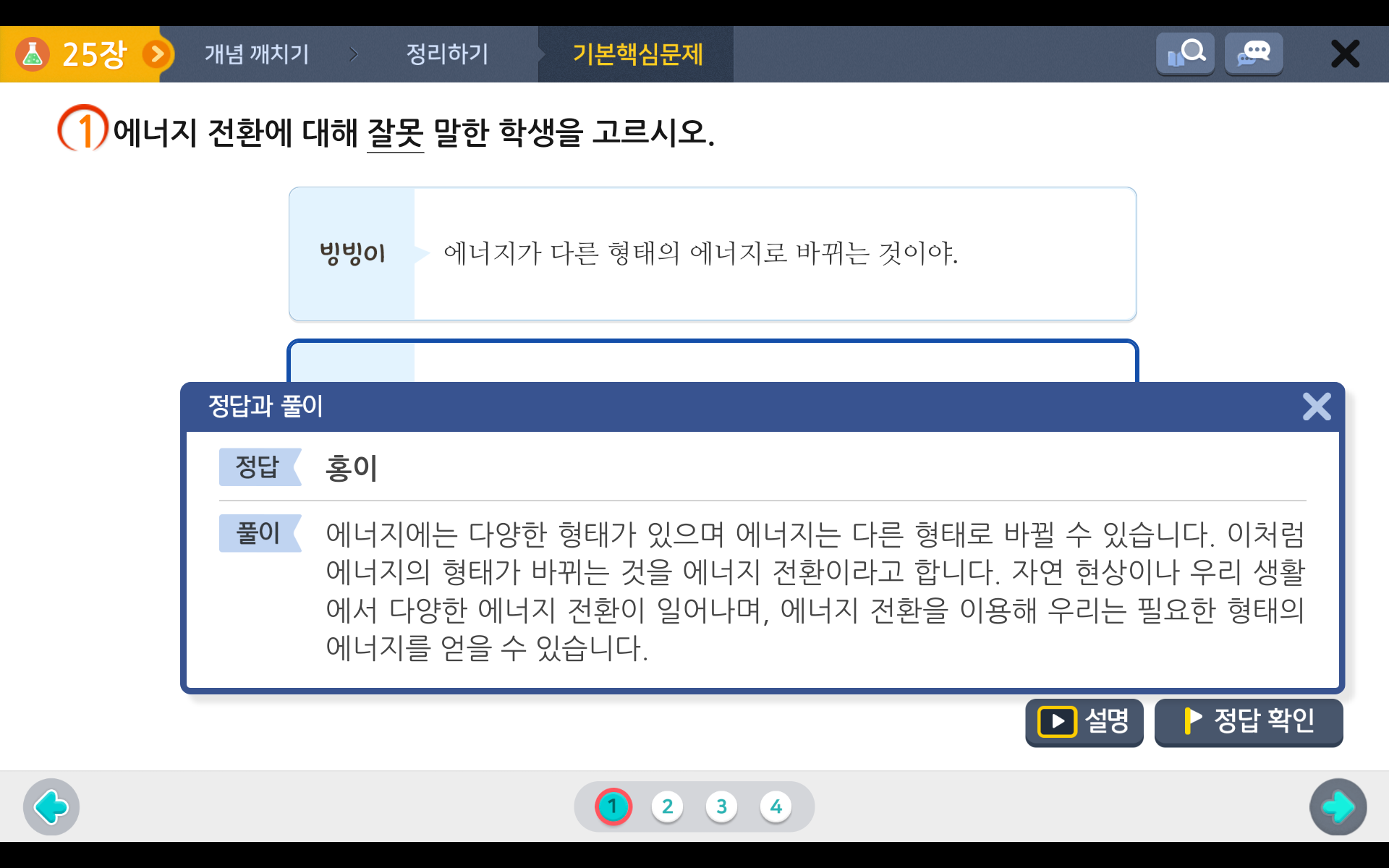Close the 정답과 풀이 popup
Image resolution: width=1389 pixels, height=868 pixels.
(x=1316, y=407)
